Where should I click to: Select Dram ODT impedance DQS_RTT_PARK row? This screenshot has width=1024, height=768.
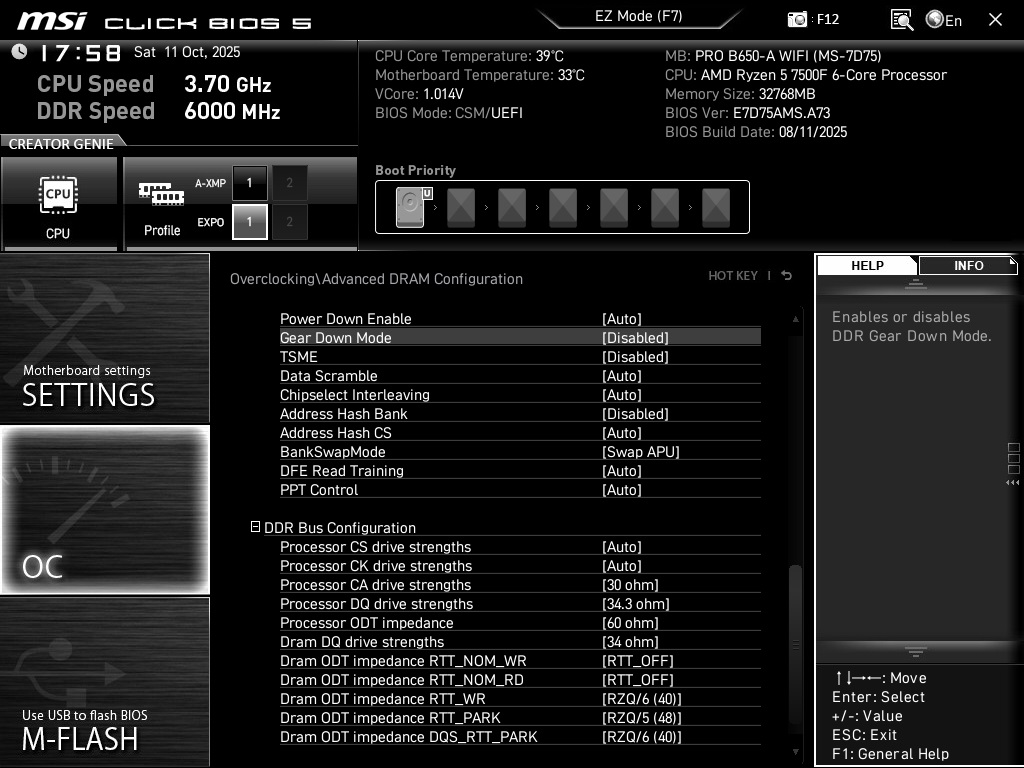[x=520, y=737]
